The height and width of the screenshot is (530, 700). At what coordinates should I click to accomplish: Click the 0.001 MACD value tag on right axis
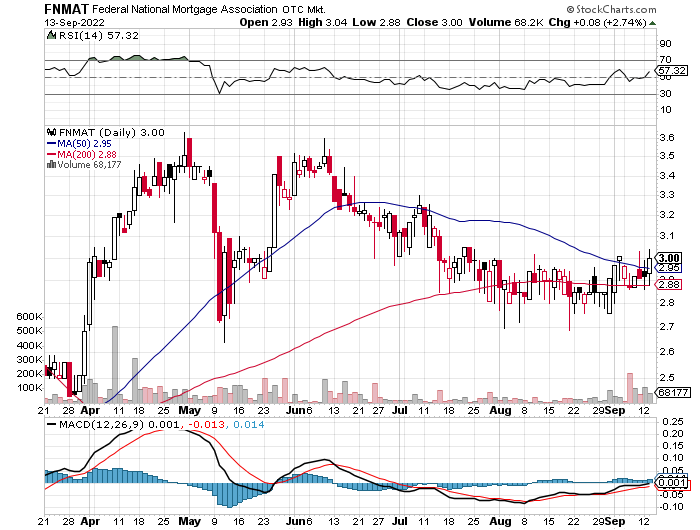pyautogui.click(x=672, y=483)
